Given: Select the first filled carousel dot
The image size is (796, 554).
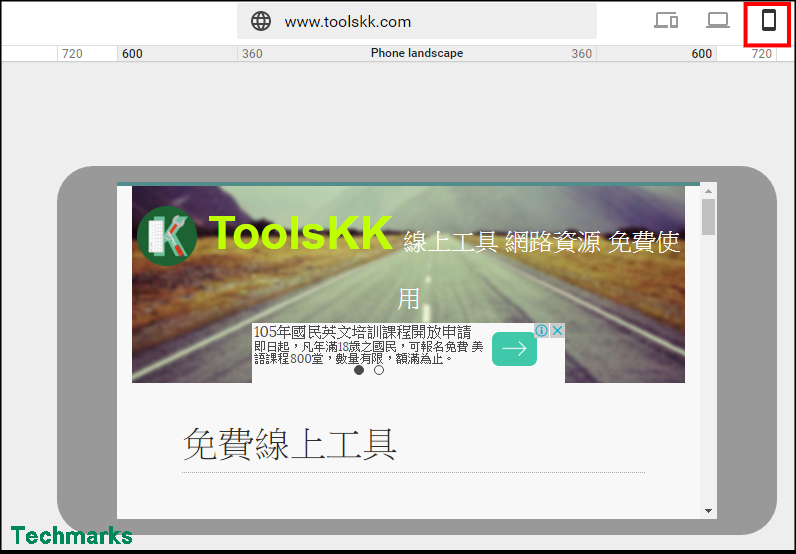Looking at the screenshot, I should click(x=359, y=370).
